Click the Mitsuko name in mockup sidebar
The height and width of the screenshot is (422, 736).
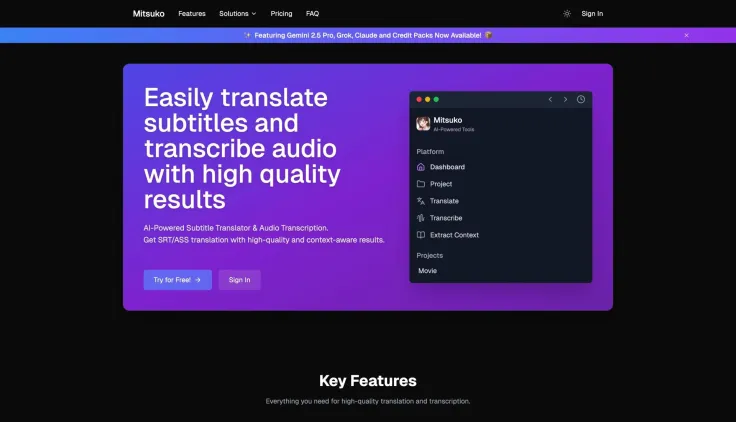pyautogui.click(x=447, y=120)
